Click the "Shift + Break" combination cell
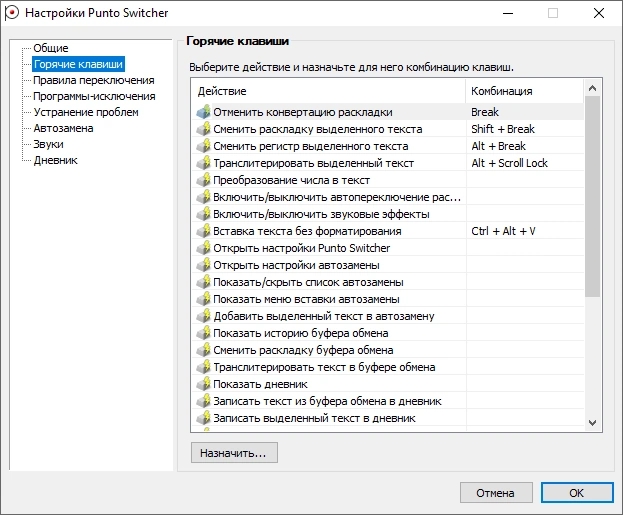This screenshot has width=623, height=515. [524, 129]
